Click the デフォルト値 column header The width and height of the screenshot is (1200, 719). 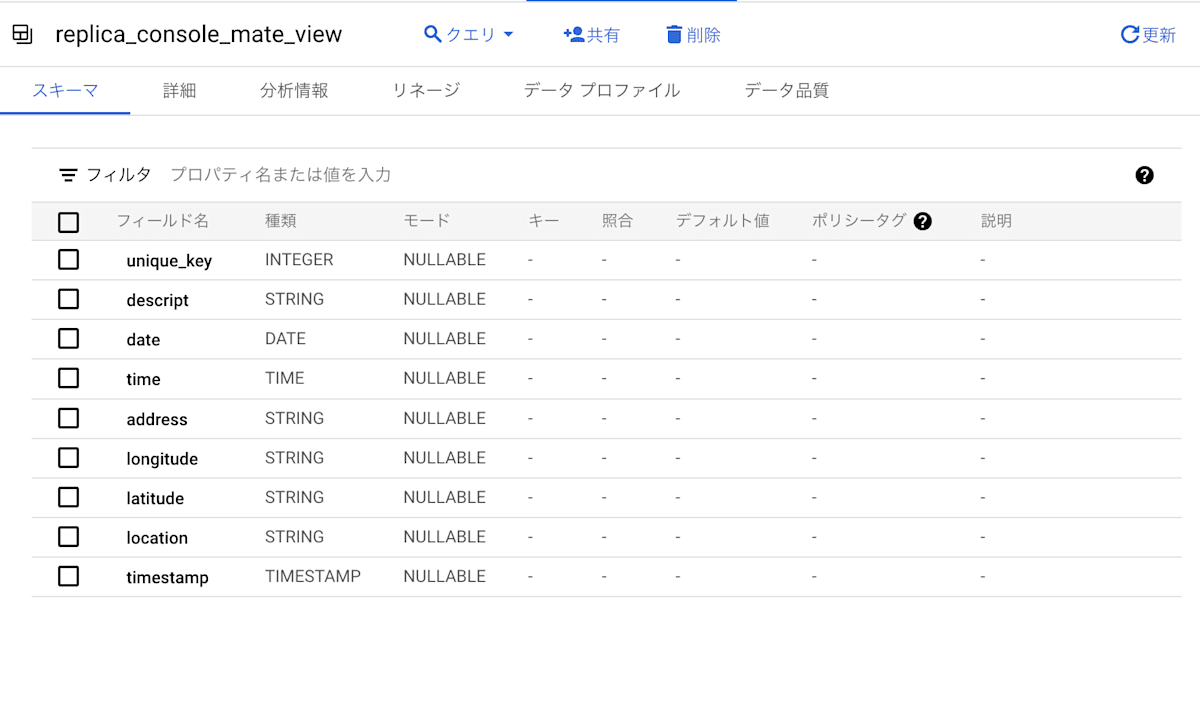point(722,221)
